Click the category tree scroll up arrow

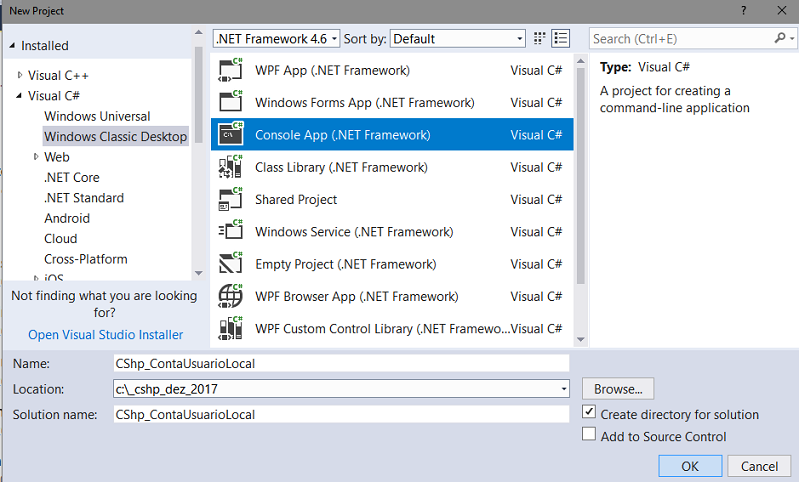click(x=199, y=33)
